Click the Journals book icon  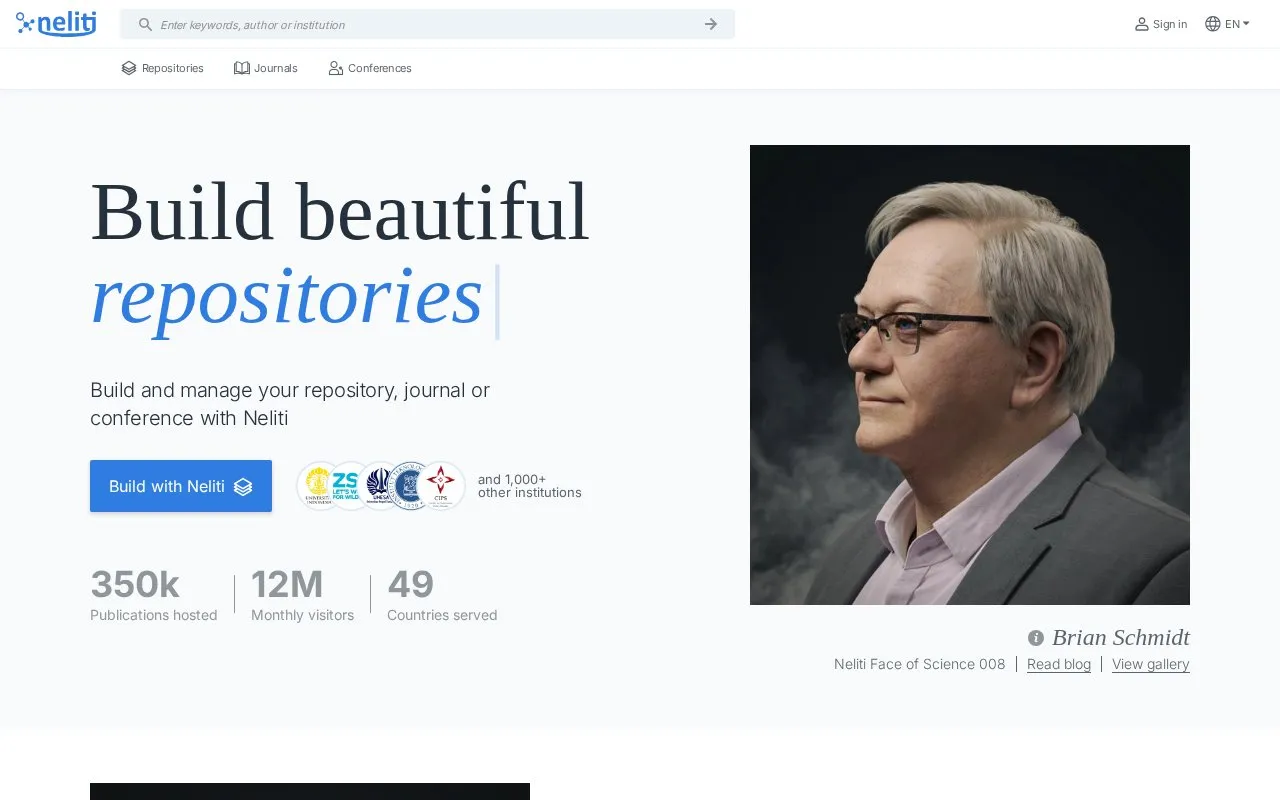242,68
